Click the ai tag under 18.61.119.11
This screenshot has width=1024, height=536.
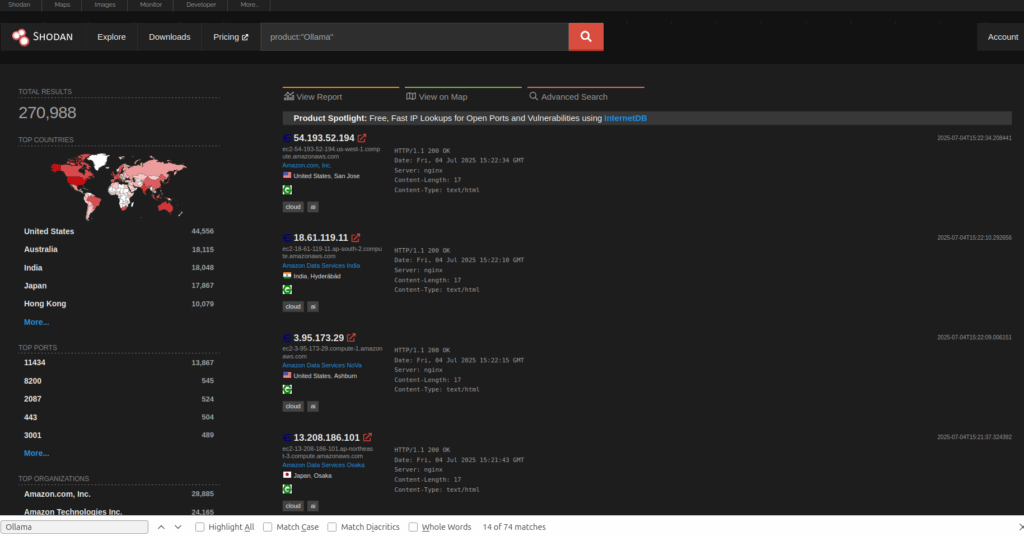pos(313,306)
